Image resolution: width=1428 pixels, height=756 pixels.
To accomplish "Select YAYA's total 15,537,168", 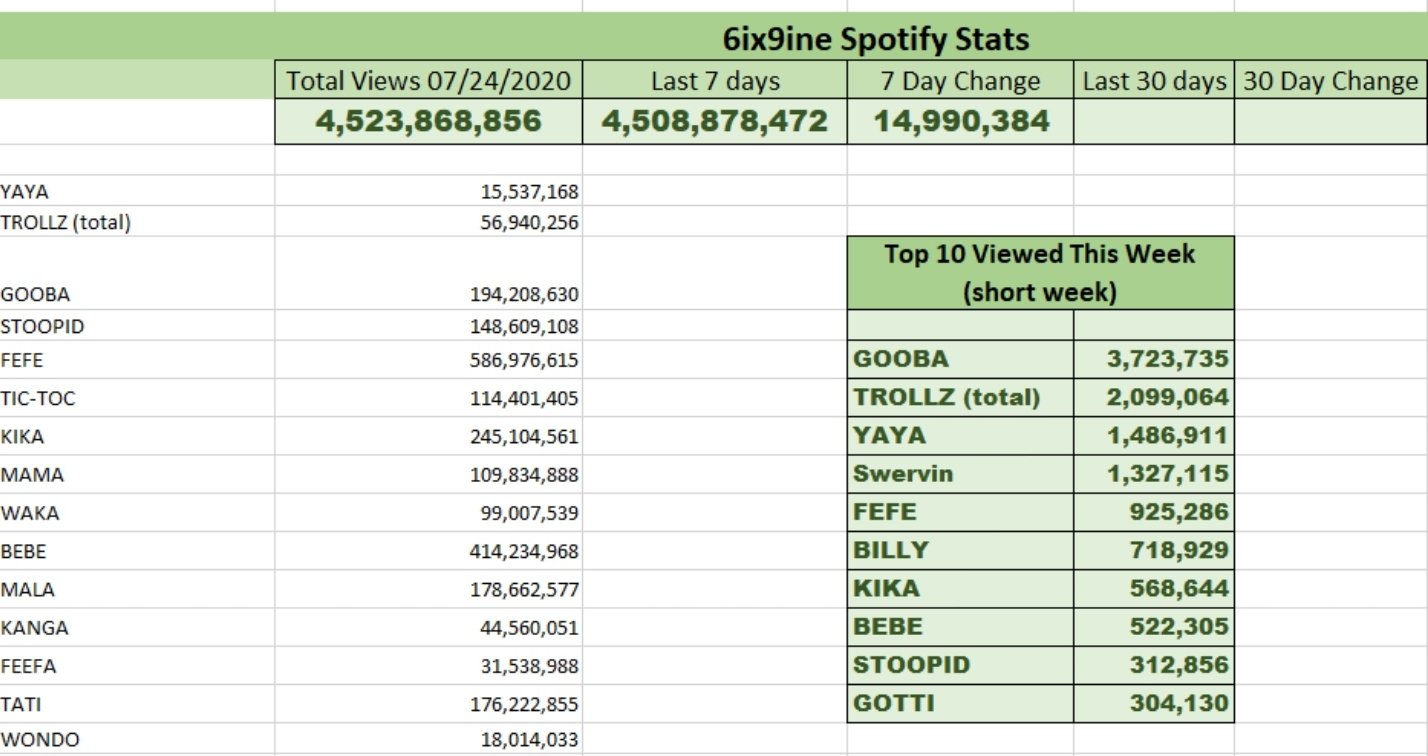I will click(x=529, y=192).
